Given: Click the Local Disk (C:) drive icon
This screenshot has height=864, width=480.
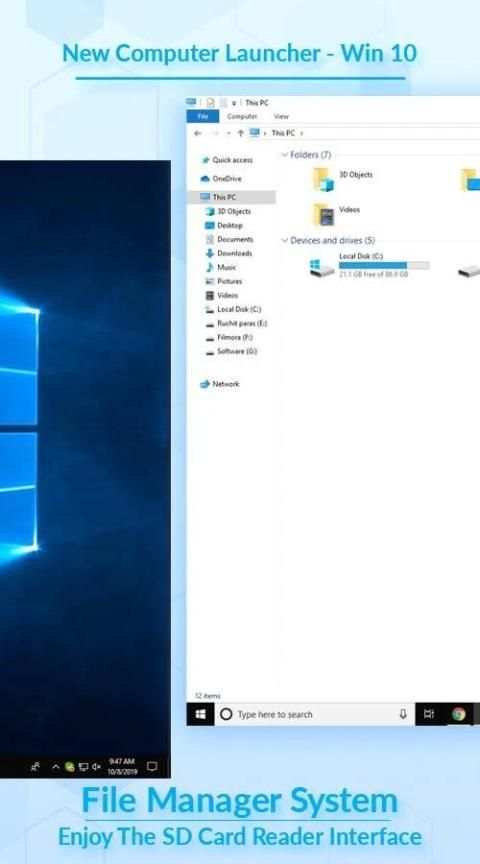Looking at the screenshot, I should pos(322,268).
